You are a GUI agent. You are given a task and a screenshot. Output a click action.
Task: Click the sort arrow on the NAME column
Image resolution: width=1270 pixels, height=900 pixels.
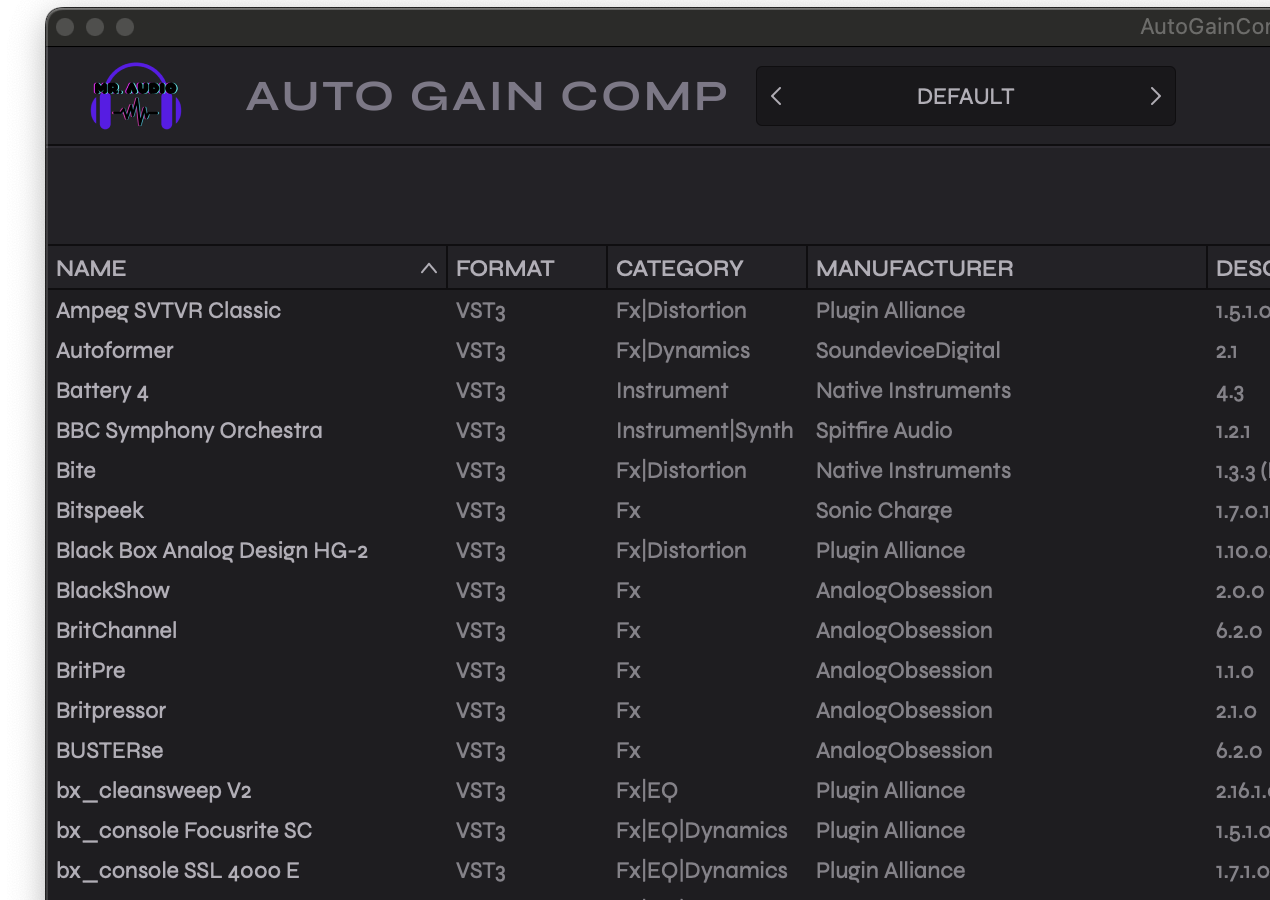pyautogui.click(x=429, y=267)
